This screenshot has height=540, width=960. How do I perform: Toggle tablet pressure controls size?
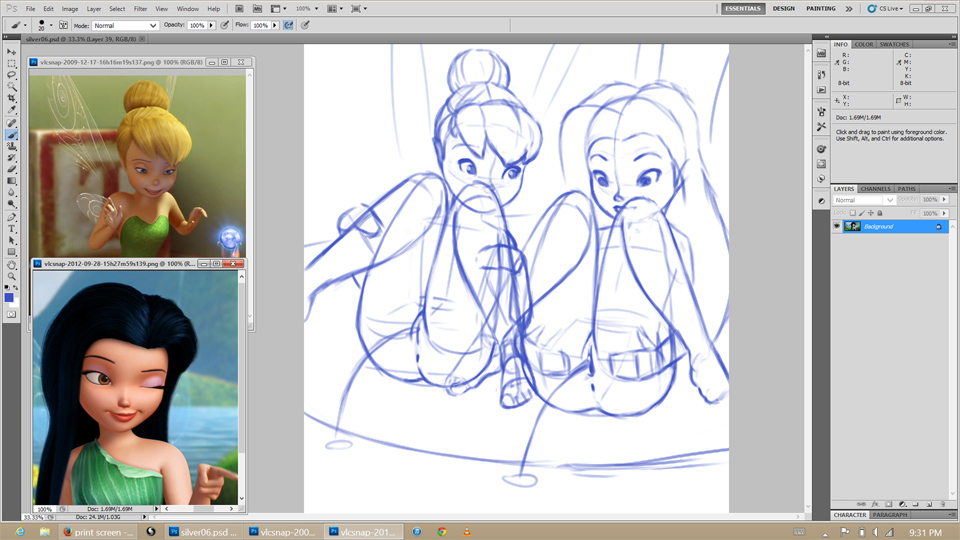[305, 25]
